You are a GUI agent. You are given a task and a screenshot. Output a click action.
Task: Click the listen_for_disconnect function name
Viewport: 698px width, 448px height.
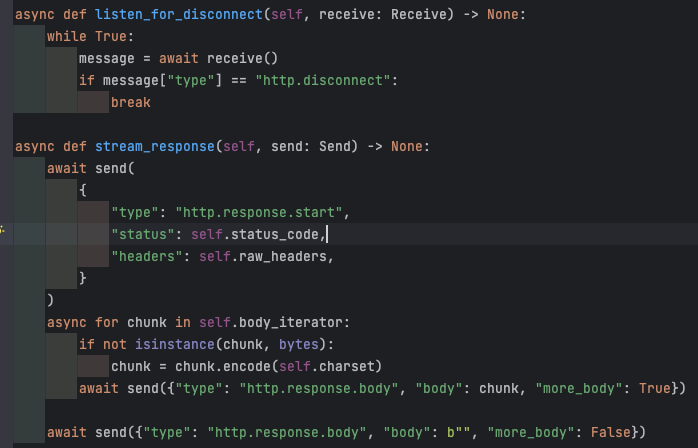(x=179, y=15)
